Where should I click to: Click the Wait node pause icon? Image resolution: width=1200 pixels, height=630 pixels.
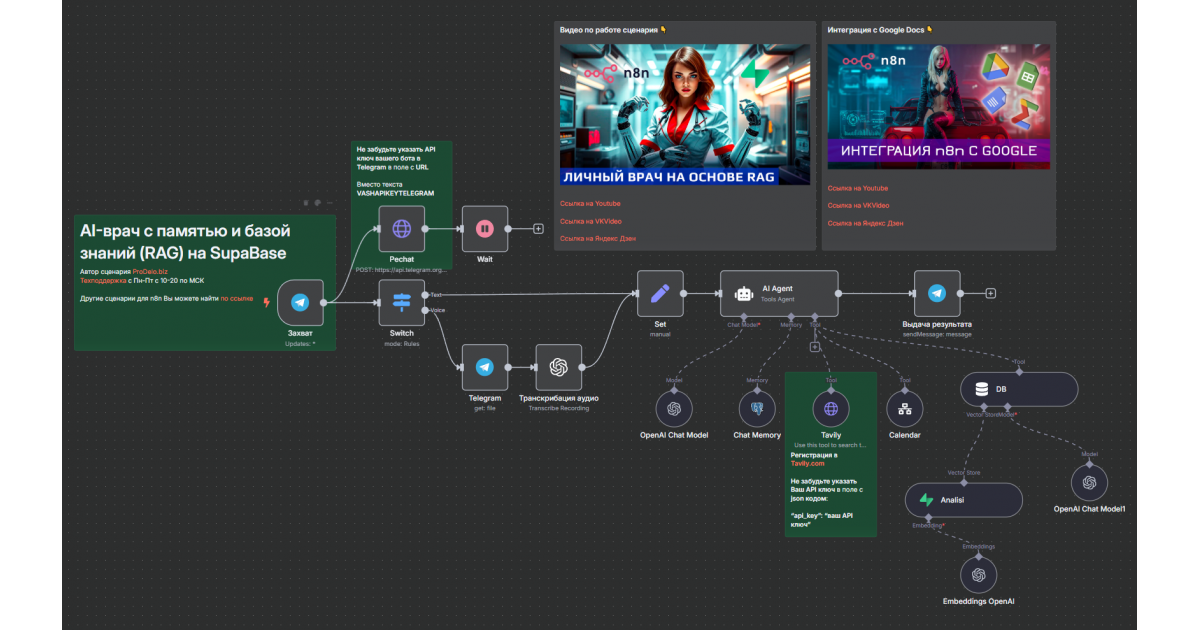[x=485, y=229]
